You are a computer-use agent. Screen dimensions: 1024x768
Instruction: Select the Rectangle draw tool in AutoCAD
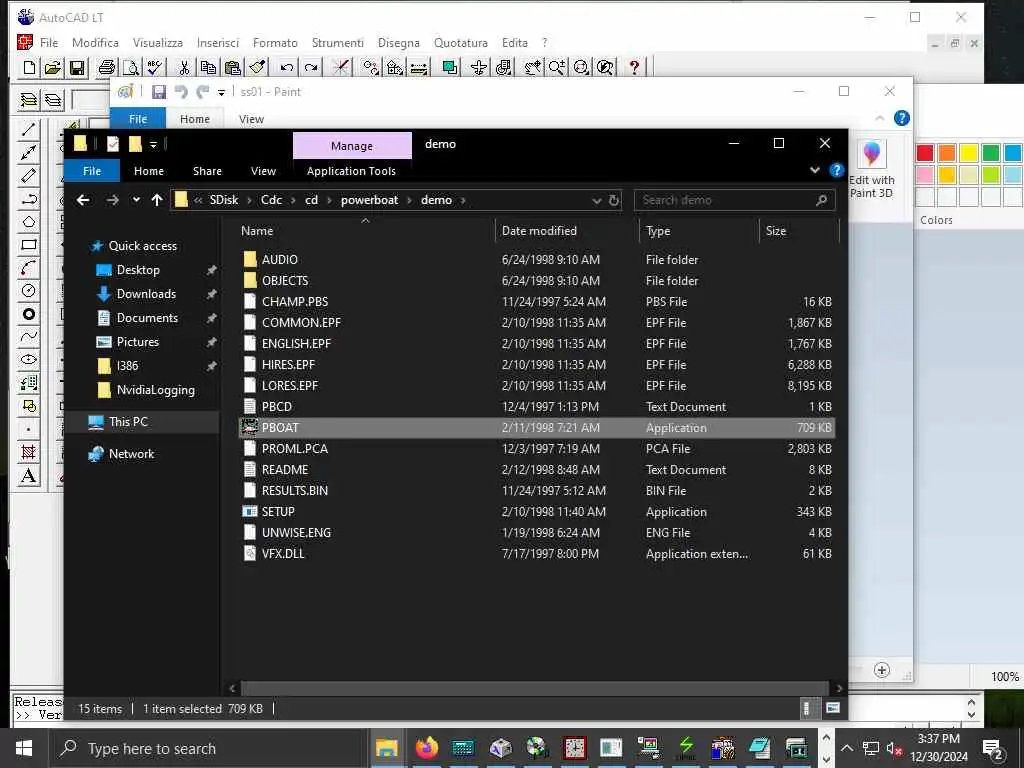pyautogui.click(x=28, y=245)
